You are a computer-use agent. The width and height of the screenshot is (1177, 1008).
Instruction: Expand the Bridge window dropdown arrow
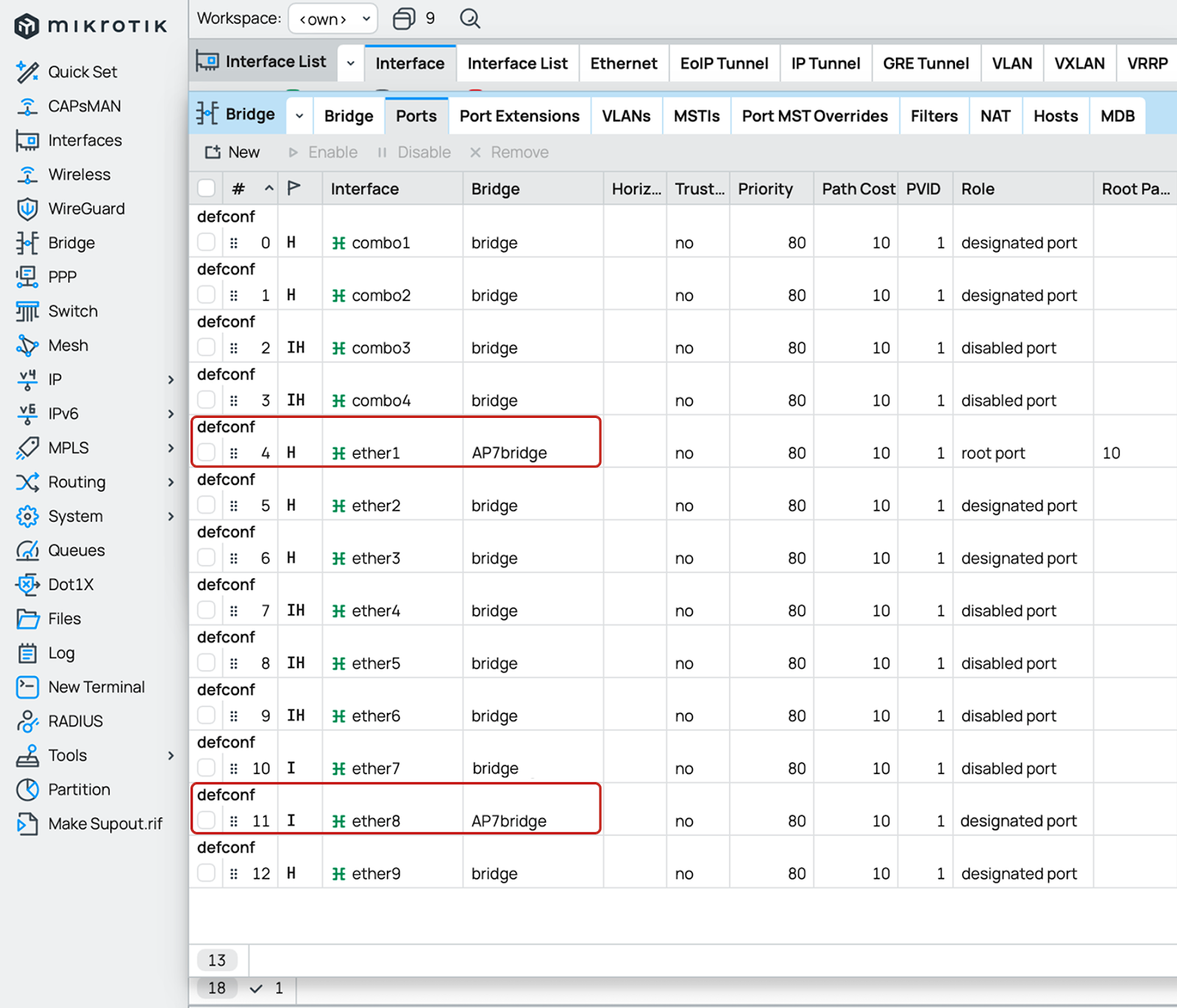(299, 116)
